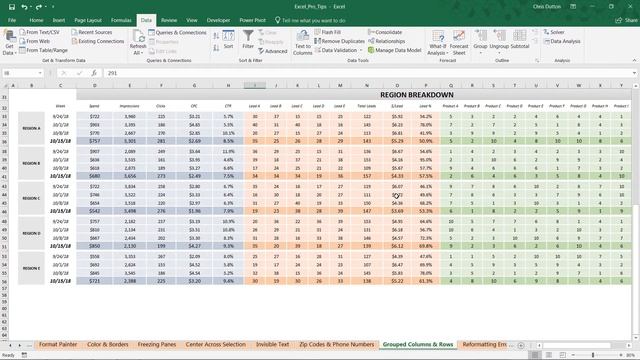640x360 pixels.
Task: Open the Get Data menu
Action: tap(9, 43)
